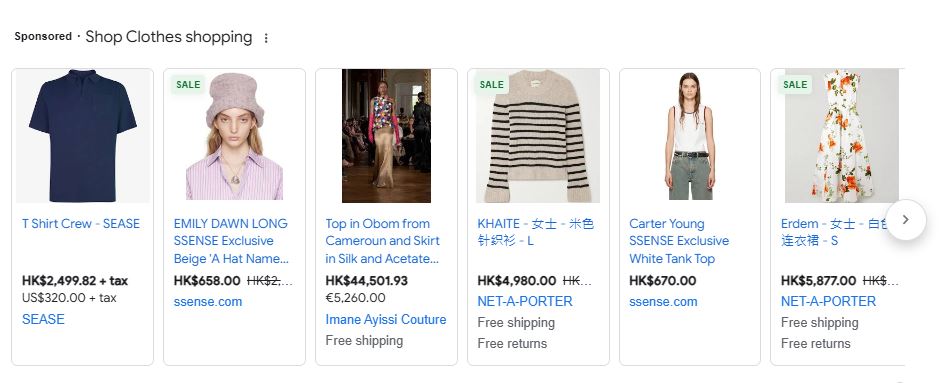Open the KHAITE sweater title link

536,232
